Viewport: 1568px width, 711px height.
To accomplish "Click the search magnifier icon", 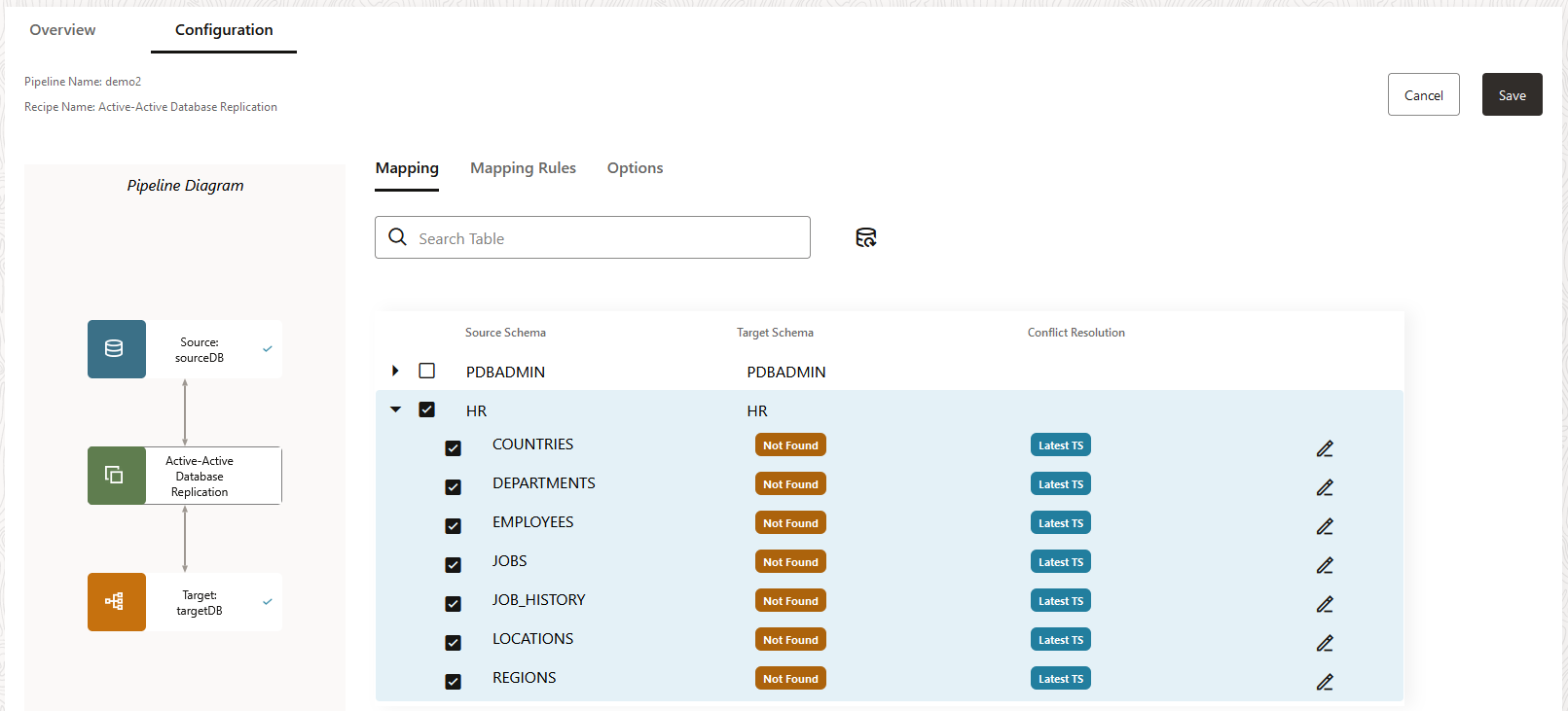I will point(397,237).
